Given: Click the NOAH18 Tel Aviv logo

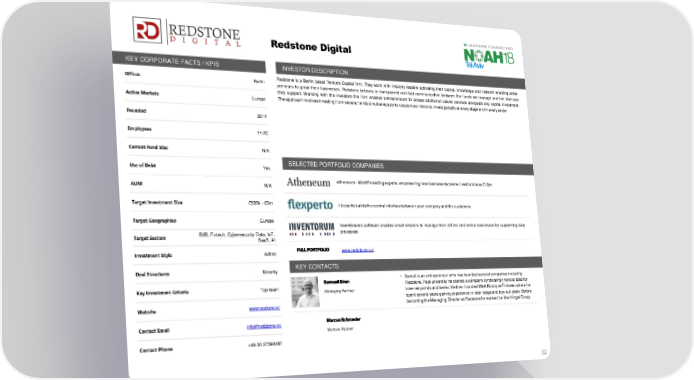Looking at the screenshot, I should 489,56.
